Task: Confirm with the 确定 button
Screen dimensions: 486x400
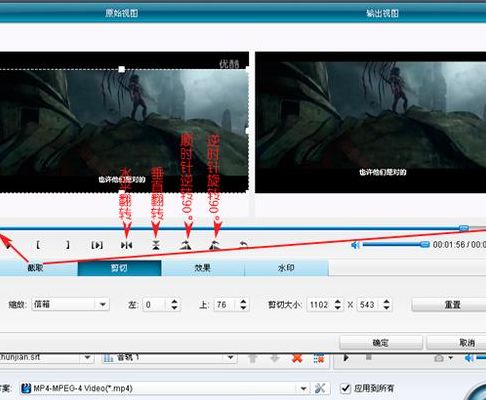Action: point(381,343)
